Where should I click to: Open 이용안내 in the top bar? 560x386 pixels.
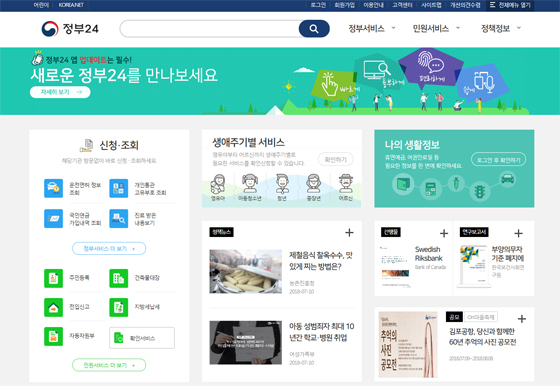374,5
